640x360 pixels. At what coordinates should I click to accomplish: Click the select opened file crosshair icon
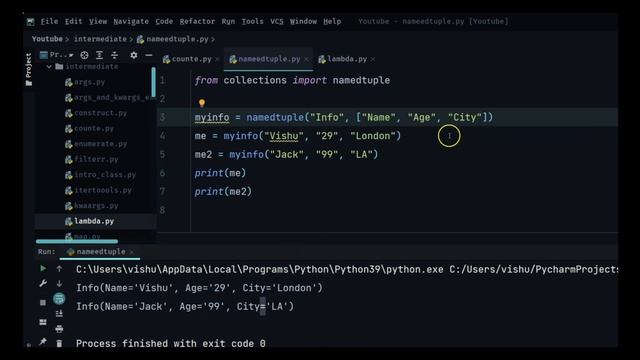(84, 55)
